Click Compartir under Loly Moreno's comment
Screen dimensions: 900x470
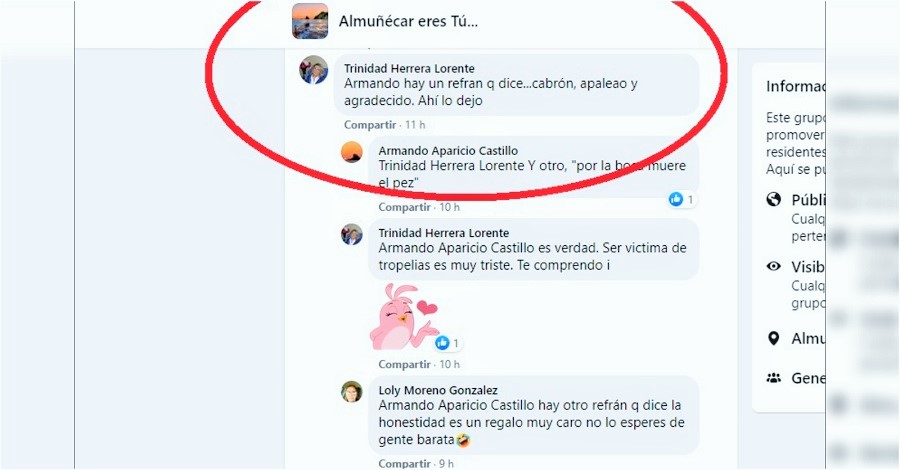[404, 464]
